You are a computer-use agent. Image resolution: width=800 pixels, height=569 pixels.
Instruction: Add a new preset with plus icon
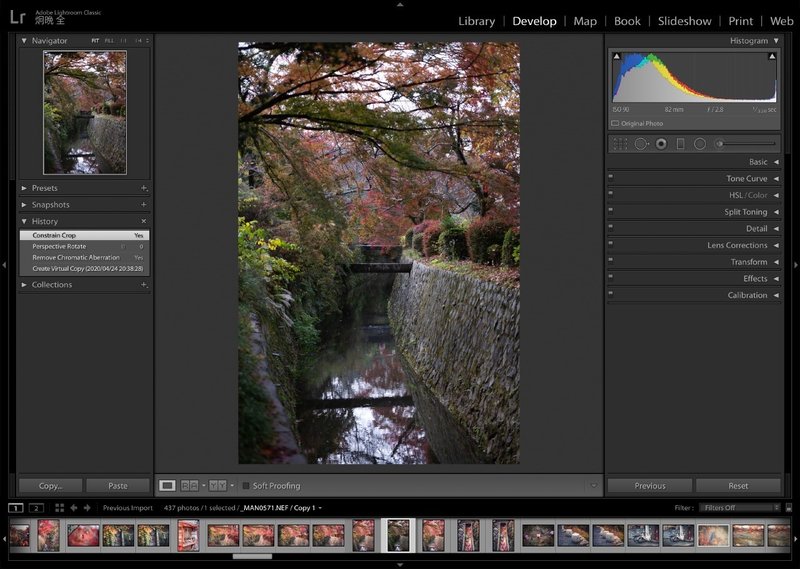click(x=144, y=188)
